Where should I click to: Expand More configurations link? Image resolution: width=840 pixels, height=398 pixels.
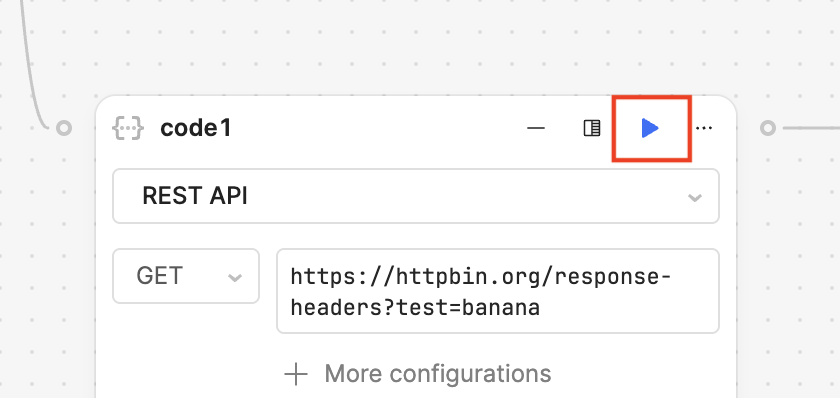coord(438,374)
